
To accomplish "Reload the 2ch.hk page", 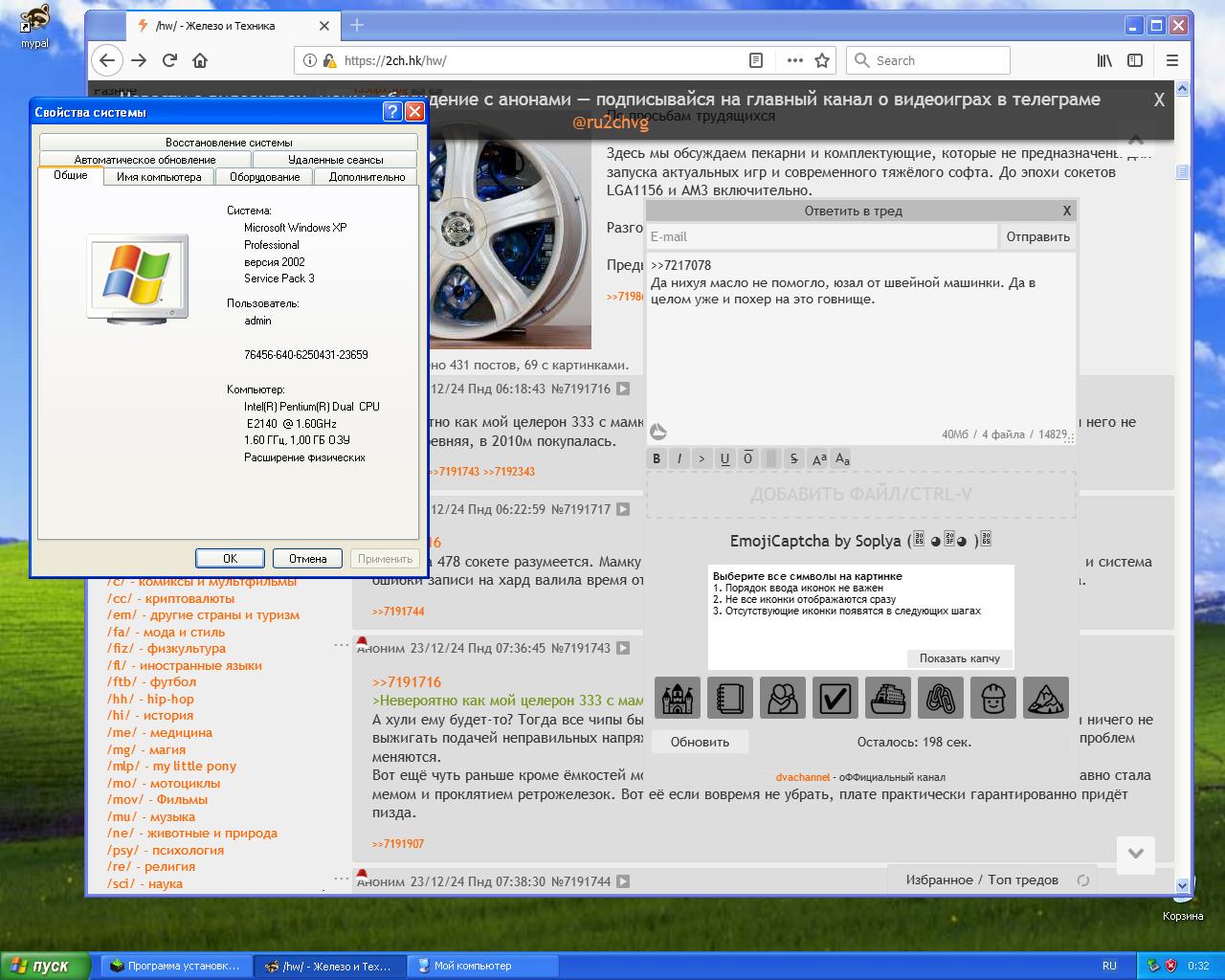I will [169, 60].
